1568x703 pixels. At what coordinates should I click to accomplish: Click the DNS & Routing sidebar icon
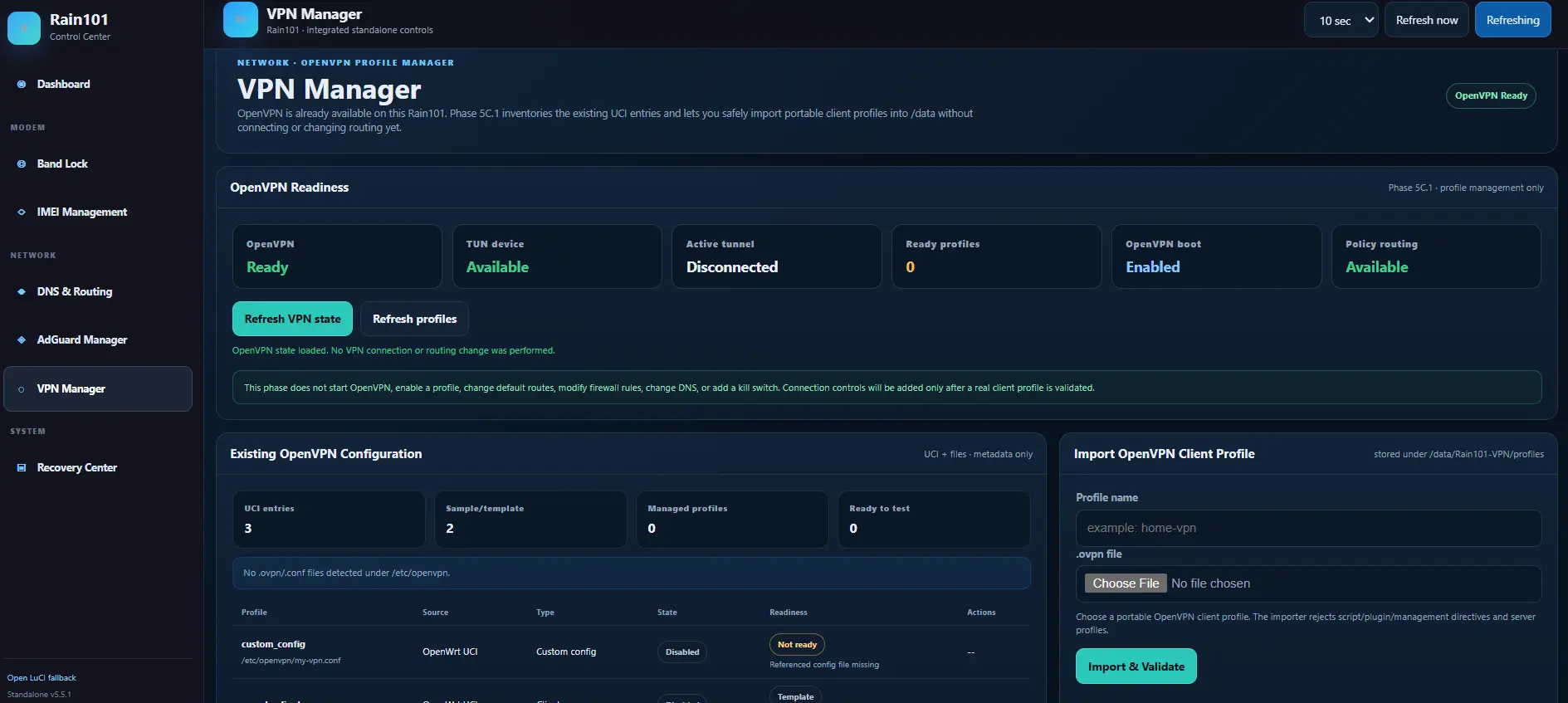[22, 292]
